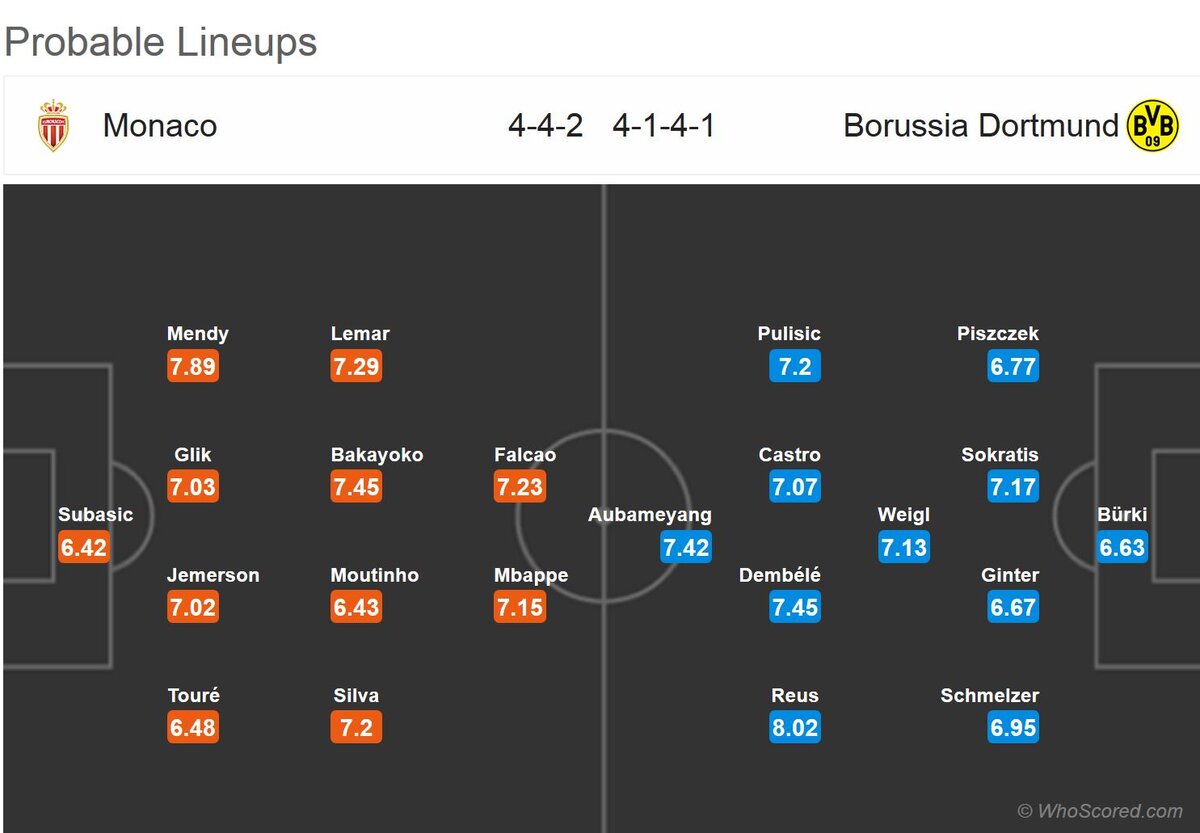Click Bürki's 6.63 rating badge
The height and width of the screenshot is (833, 1200).
[x=1122, y=547]
